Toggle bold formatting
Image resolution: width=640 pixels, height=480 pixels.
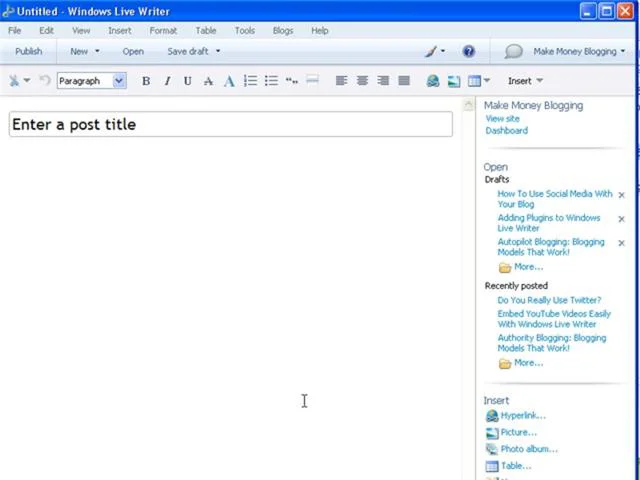point(146,81)
